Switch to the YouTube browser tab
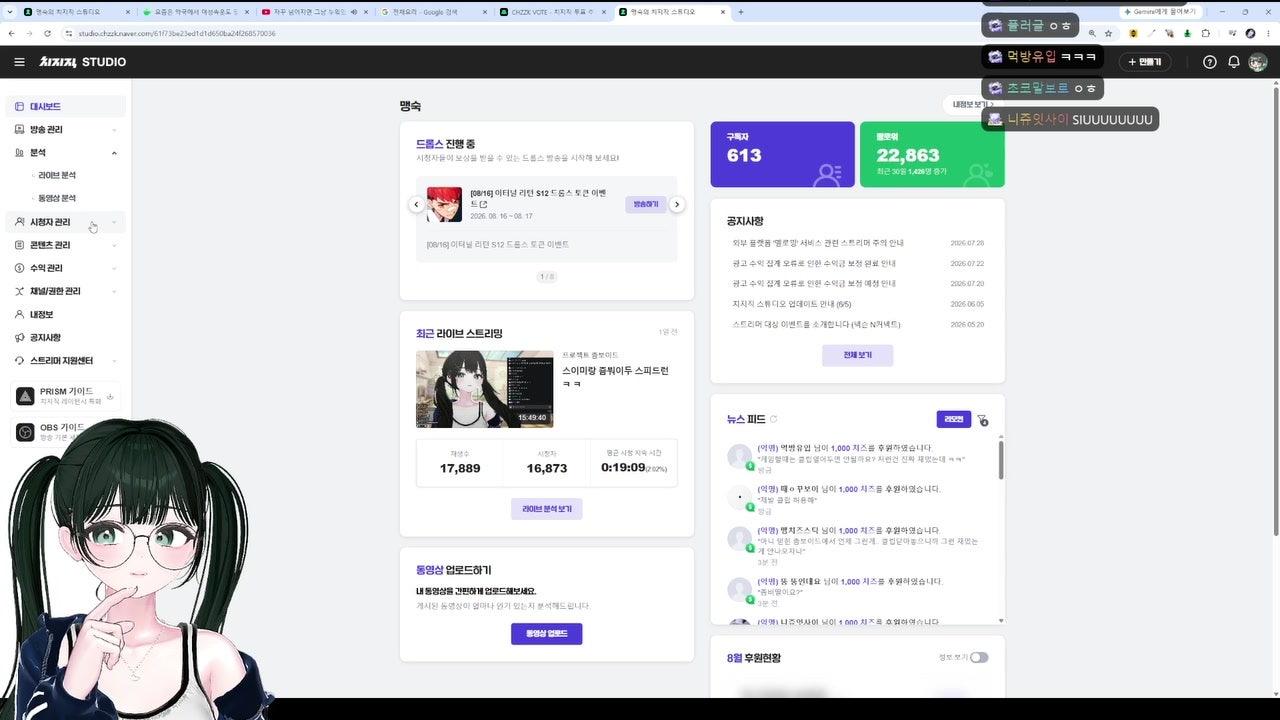The image size is (1280, 720). 314,12
